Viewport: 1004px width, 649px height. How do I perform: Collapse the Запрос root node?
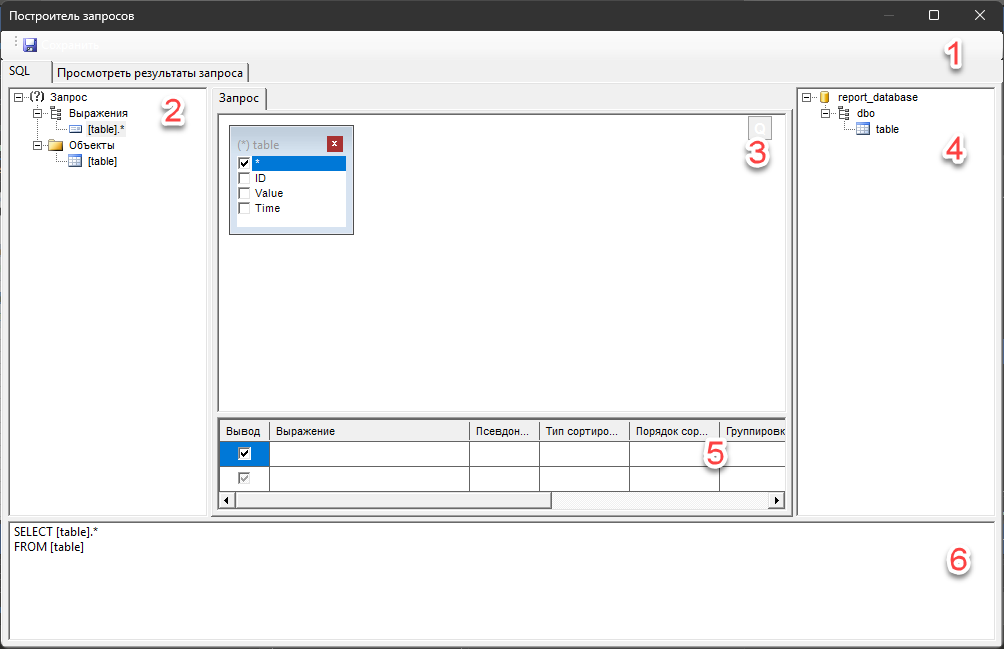(x=19, y=97)
